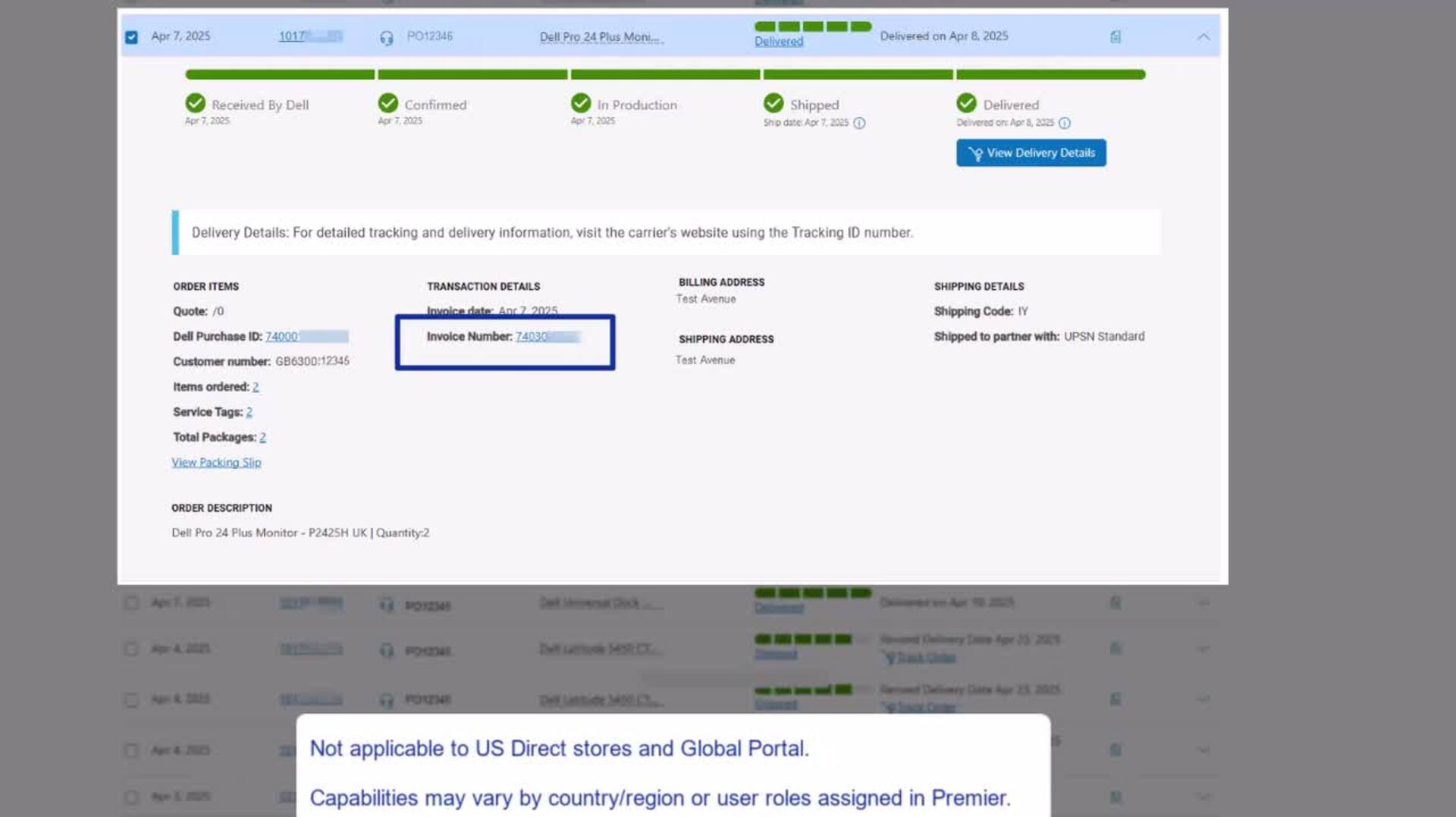Click the green progress bar above Delivered step
1456x817 pixels.
[x=1050, y=74]
